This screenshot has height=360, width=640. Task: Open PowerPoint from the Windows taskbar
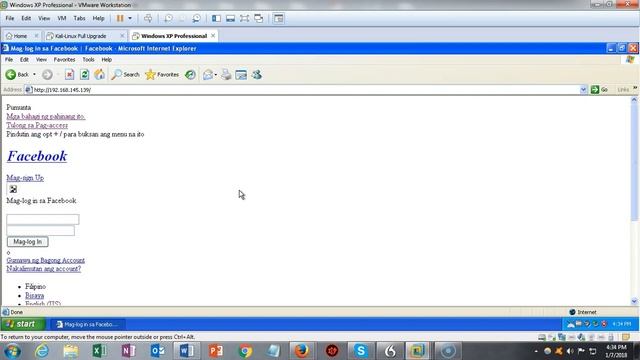click(x=216, y=351)
